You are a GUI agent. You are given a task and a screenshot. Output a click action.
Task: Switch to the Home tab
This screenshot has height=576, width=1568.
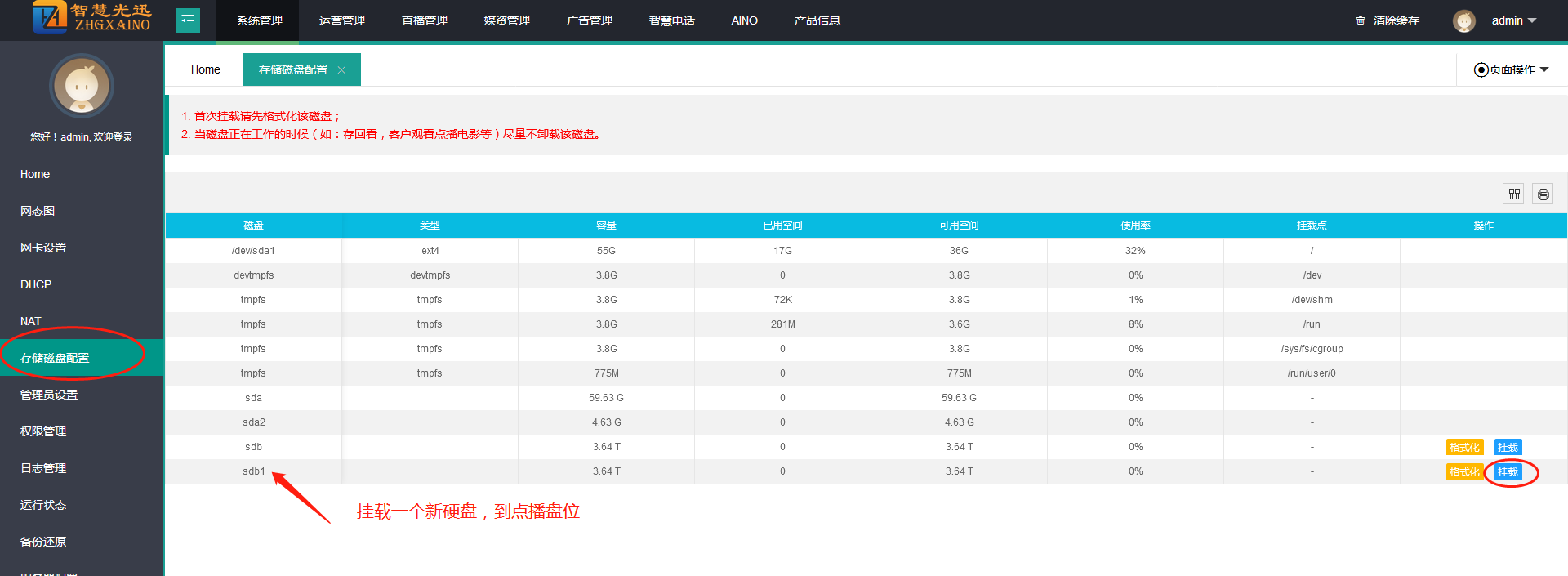pos(205,69)
